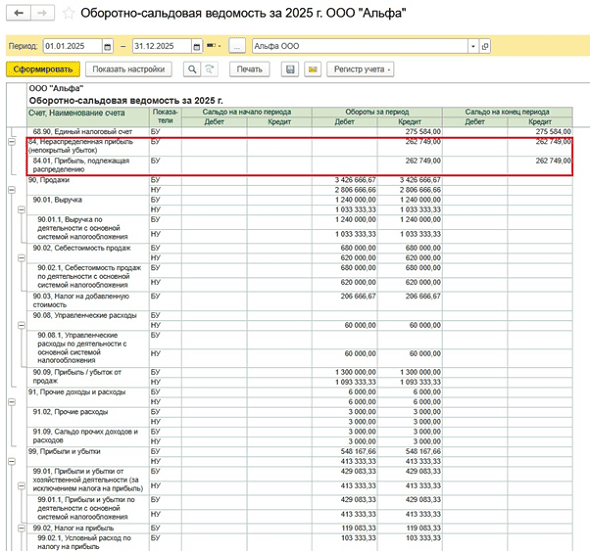The width and height of the screenshot is (590, 551).
Task: Select the 90.01, Выручка account cell
Action: [x=88, y=205]
